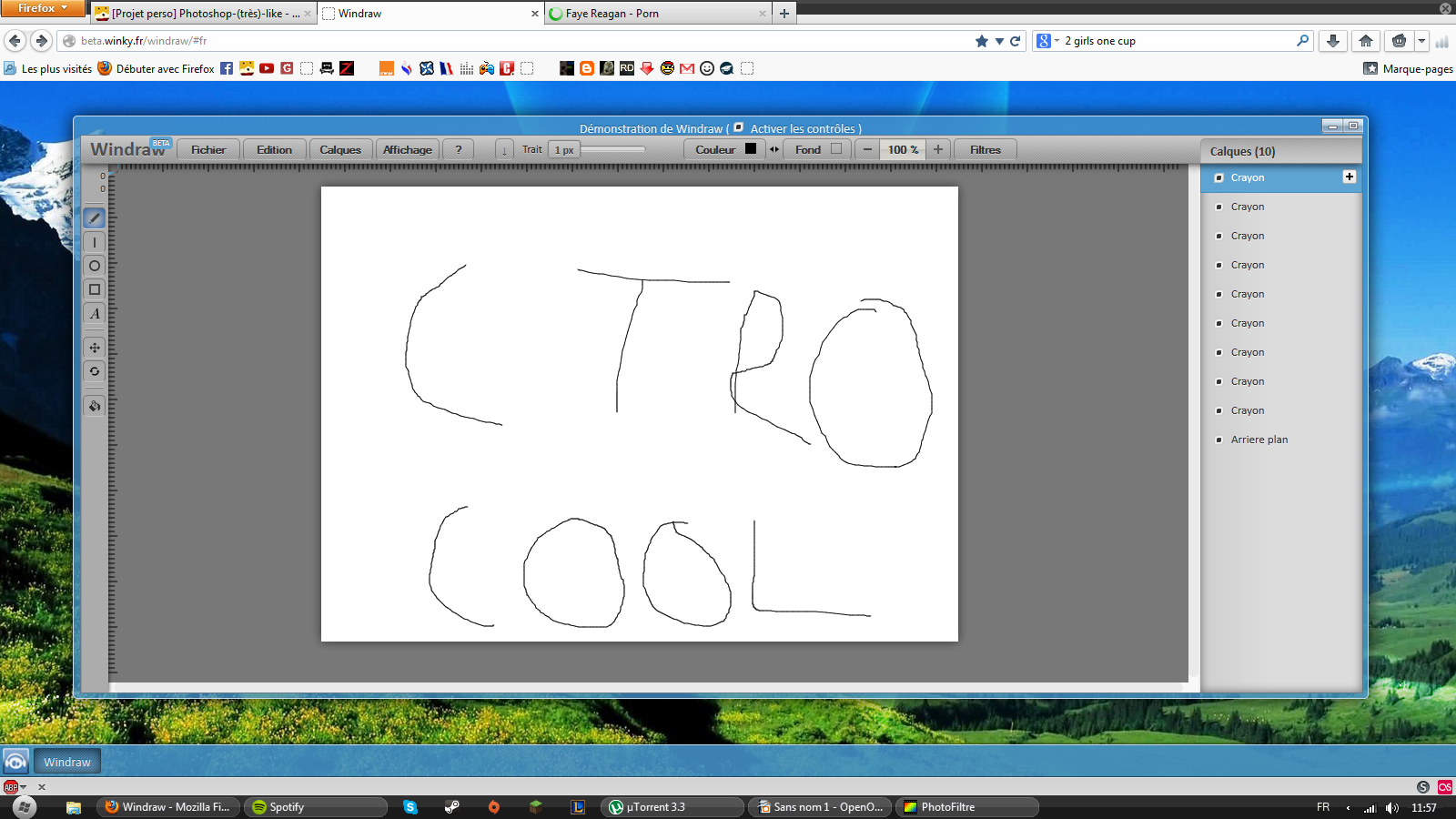Show hidden system tray icons arrow
Screen dimensions: 1456x819
(1348, 808)
